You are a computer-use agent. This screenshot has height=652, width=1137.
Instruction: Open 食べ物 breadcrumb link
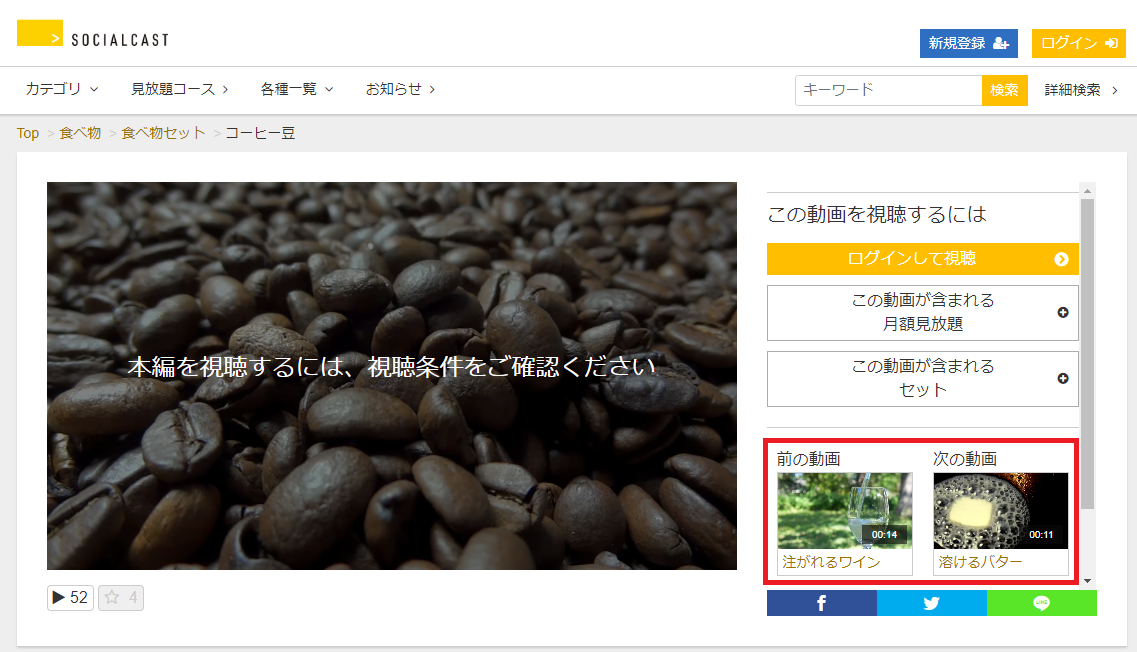tap(80, 133)
